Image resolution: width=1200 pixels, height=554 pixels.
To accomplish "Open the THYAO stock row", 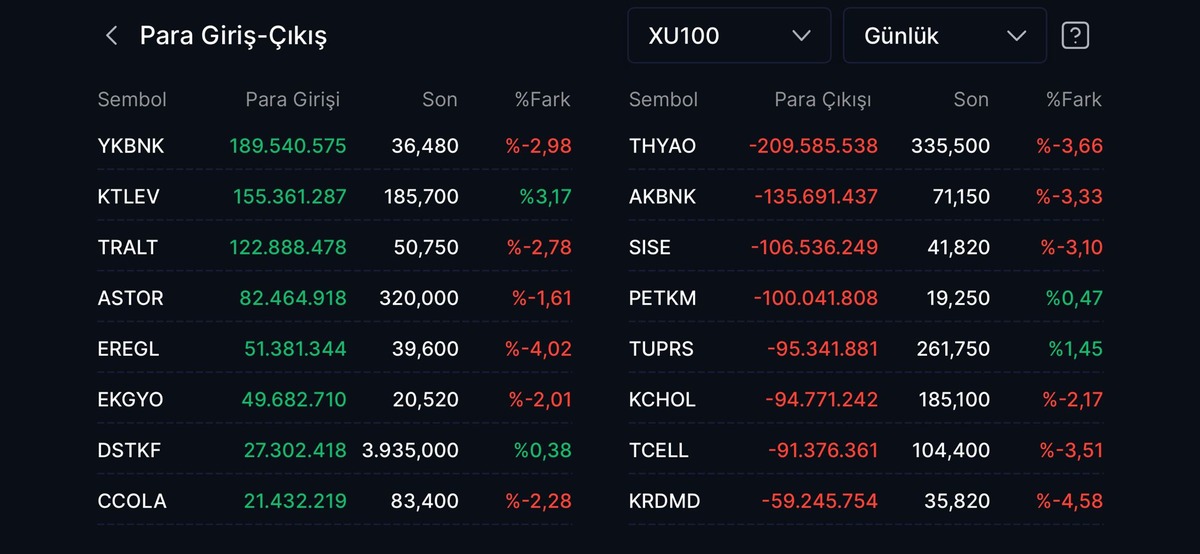I will point(866,146).
